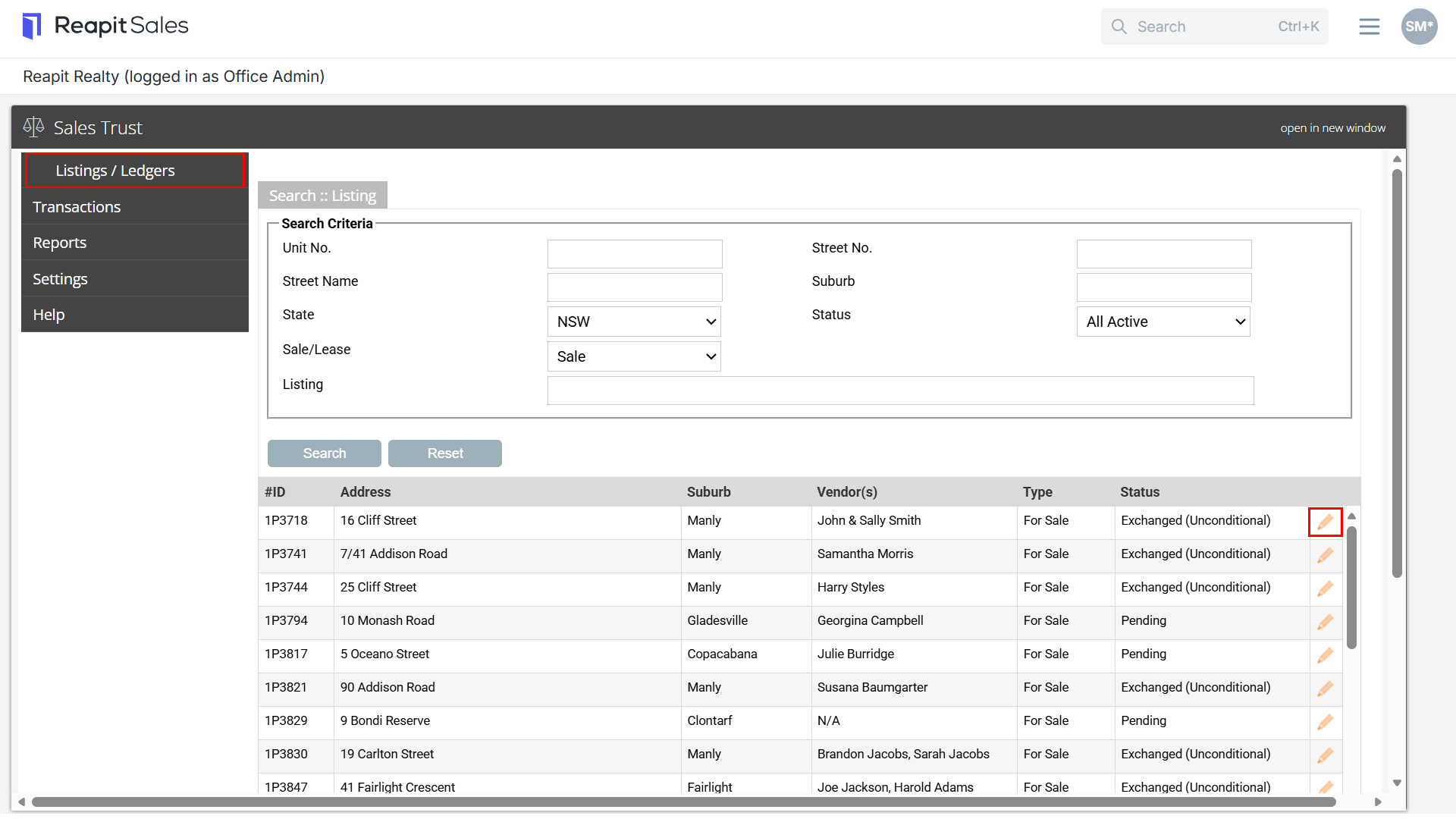Focus the Listing input field
1456x819 pixels.
tap(901, 391)
